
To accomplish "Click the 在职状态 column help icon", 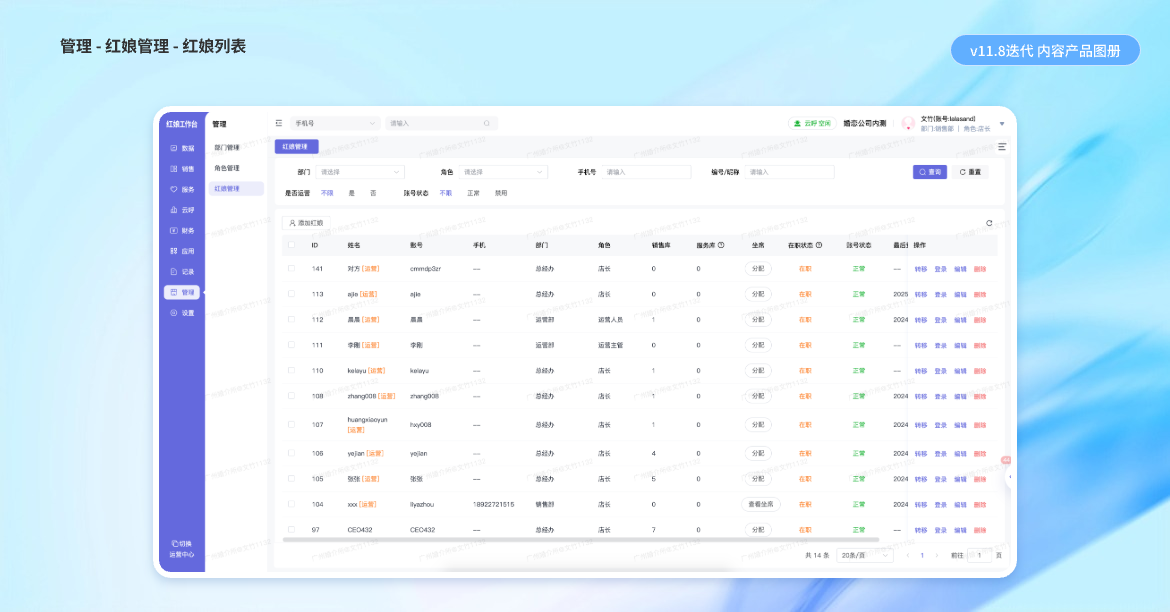I will coord(819,245).
